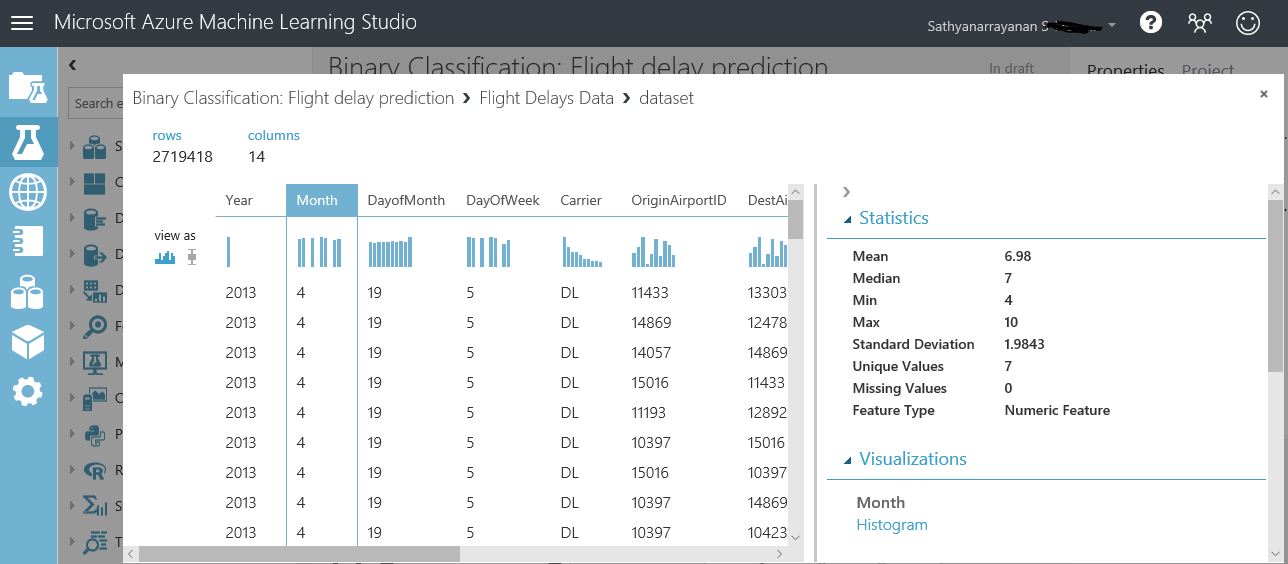Go to Binary Classification breadcrumb link
This screenshot has height=564, width=1288.
point(293,98)
